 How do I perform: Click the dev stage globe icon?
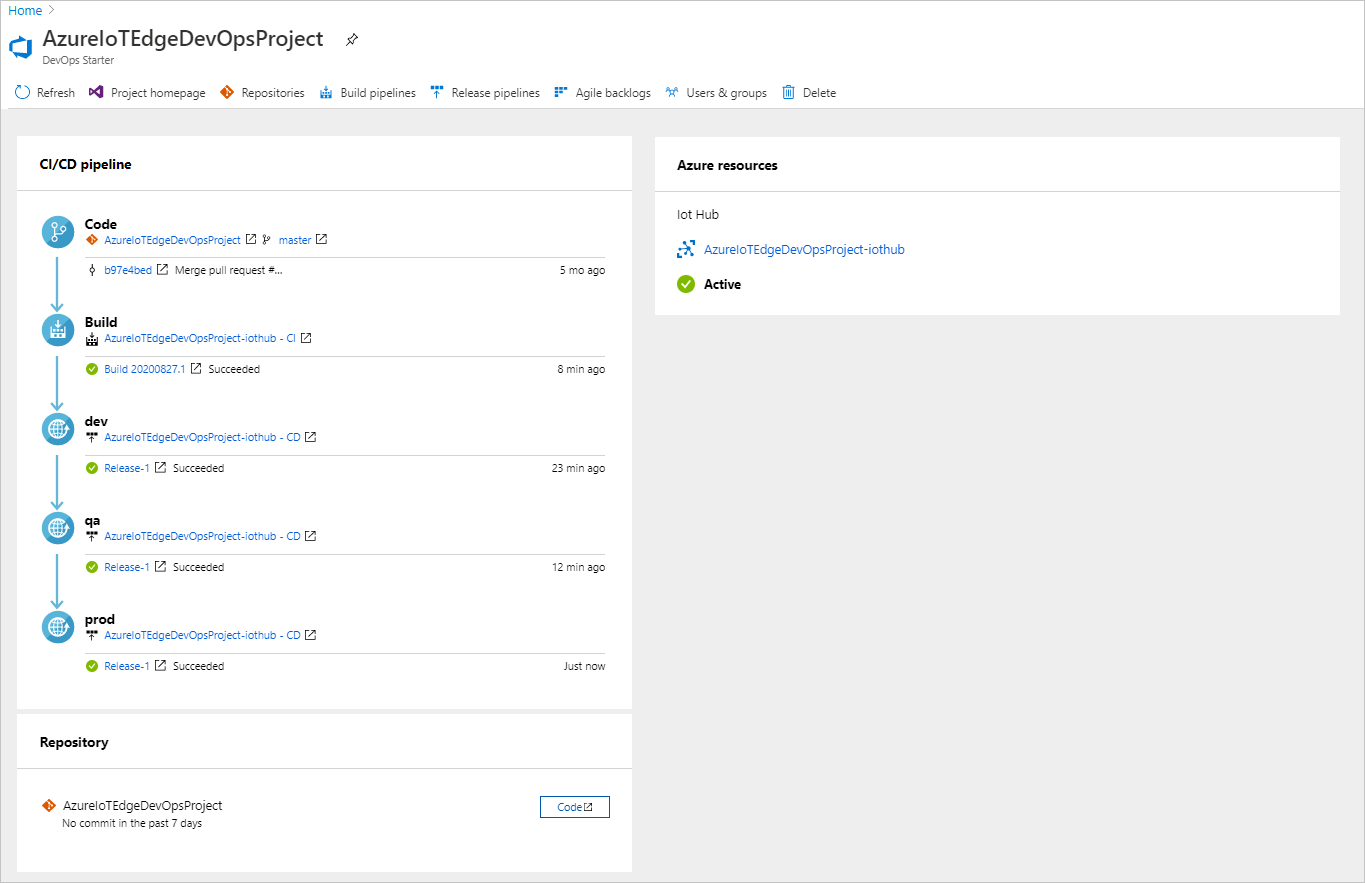(x=58, y=429)
